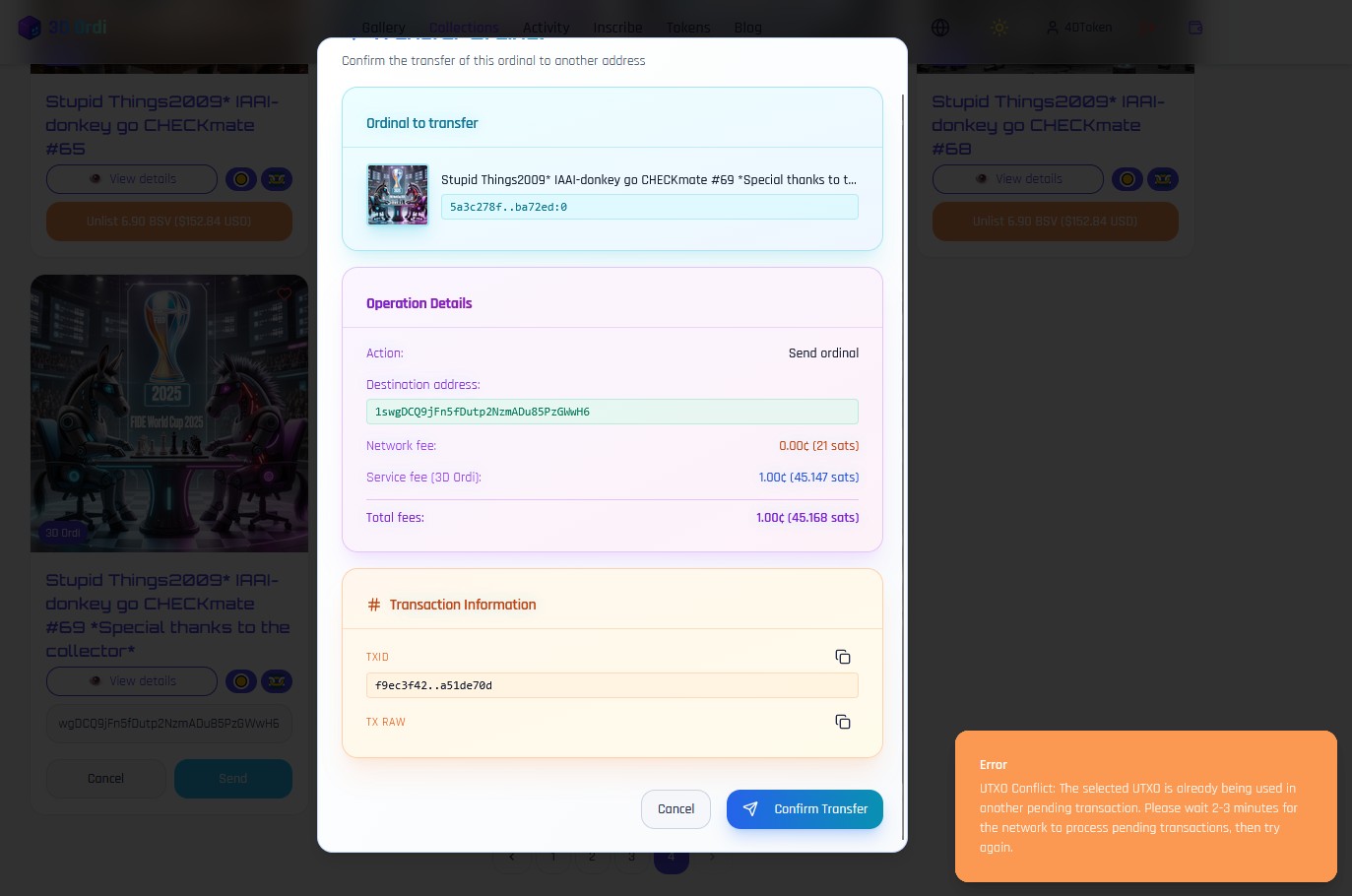Screen dimensions: 1352x896
Task: Click the ordinal thumbnail in the dialog
Action: click(x=398, y=195)
